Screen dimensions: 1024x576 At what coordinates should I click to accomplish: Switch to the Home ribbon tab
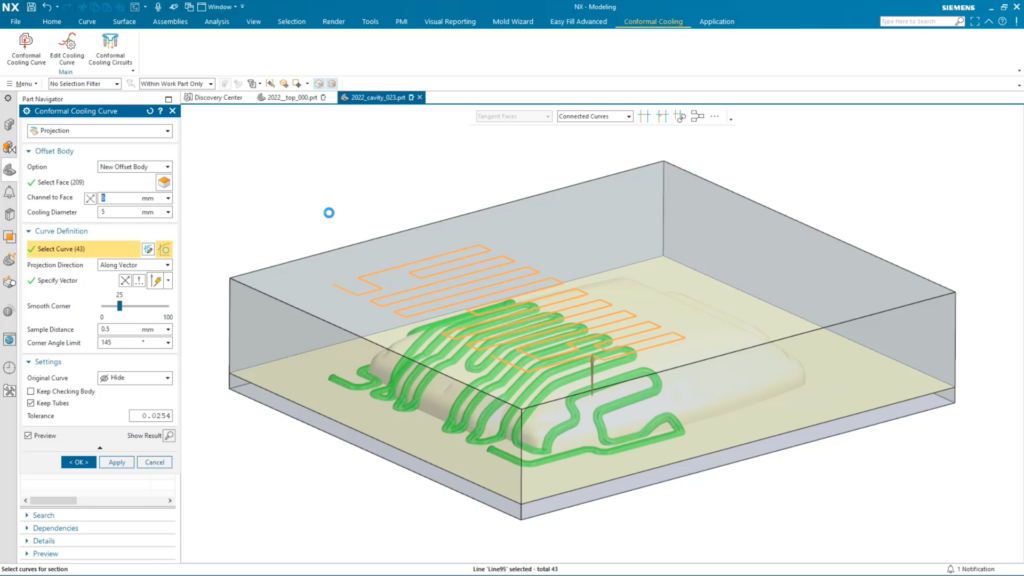point(52,22)
